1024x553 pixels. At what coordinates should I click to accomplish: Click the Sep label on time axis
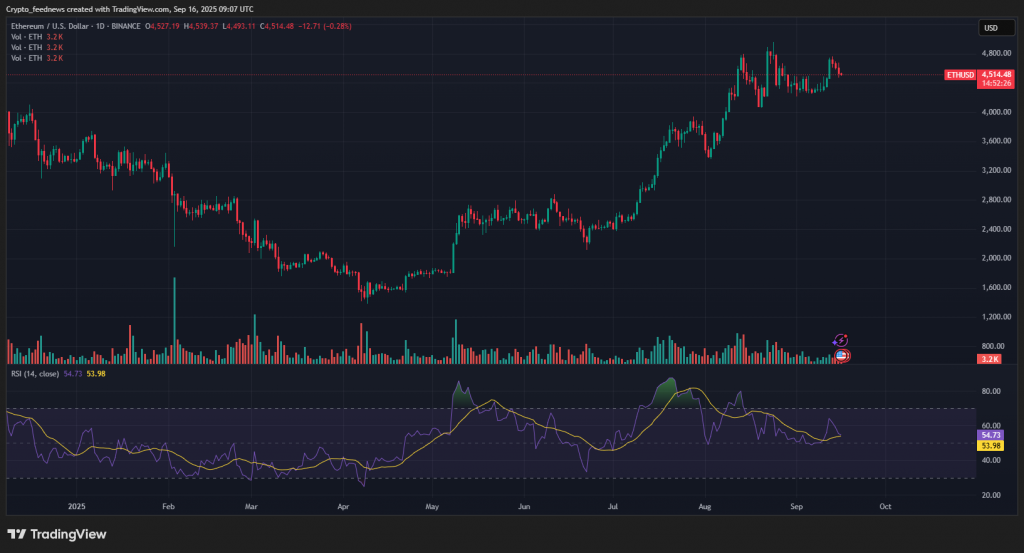click(796, 508)
